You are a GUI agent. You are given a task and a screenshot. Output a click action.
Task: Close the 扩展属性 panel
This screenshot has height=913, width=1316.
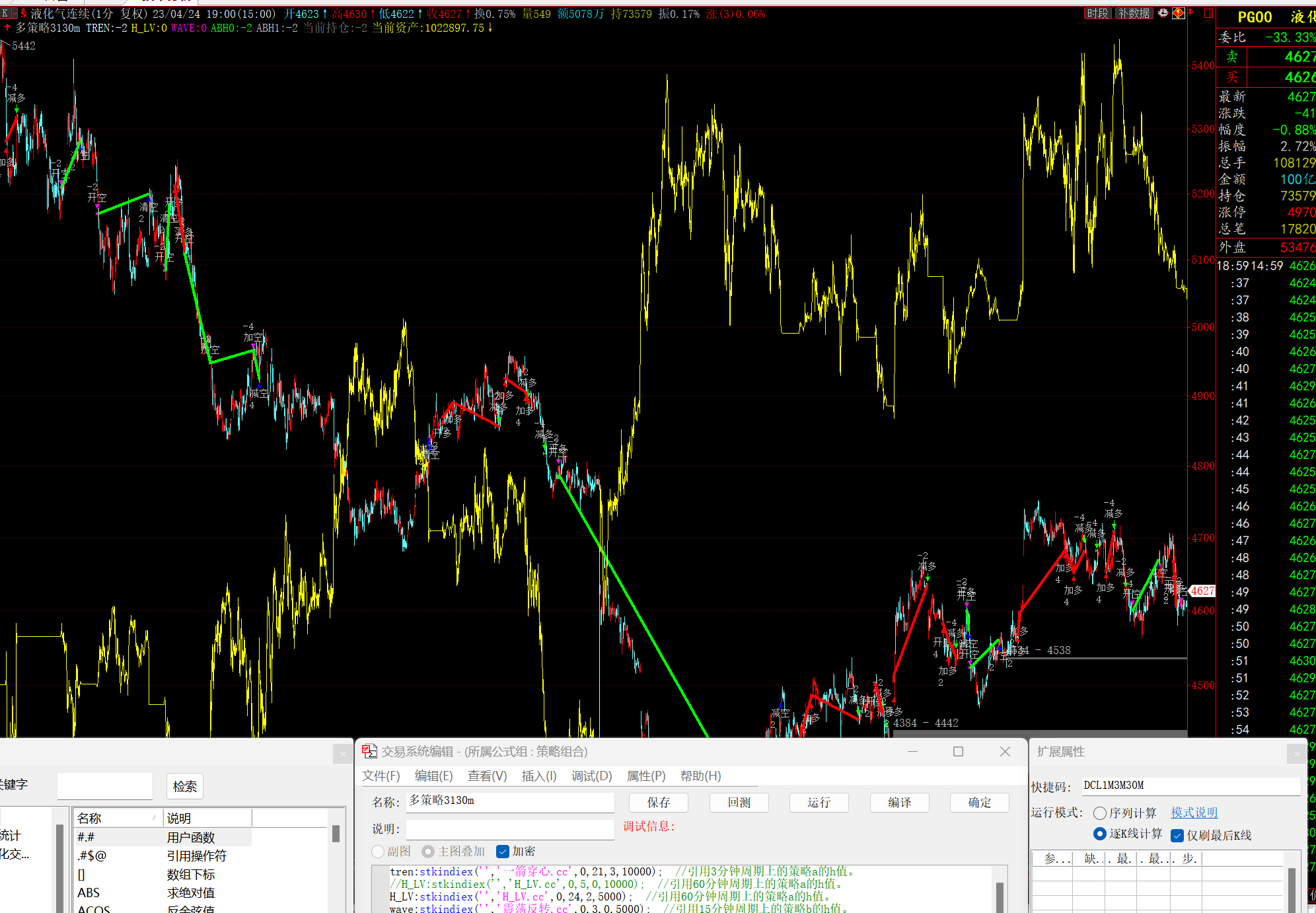tap(1296, 753)
